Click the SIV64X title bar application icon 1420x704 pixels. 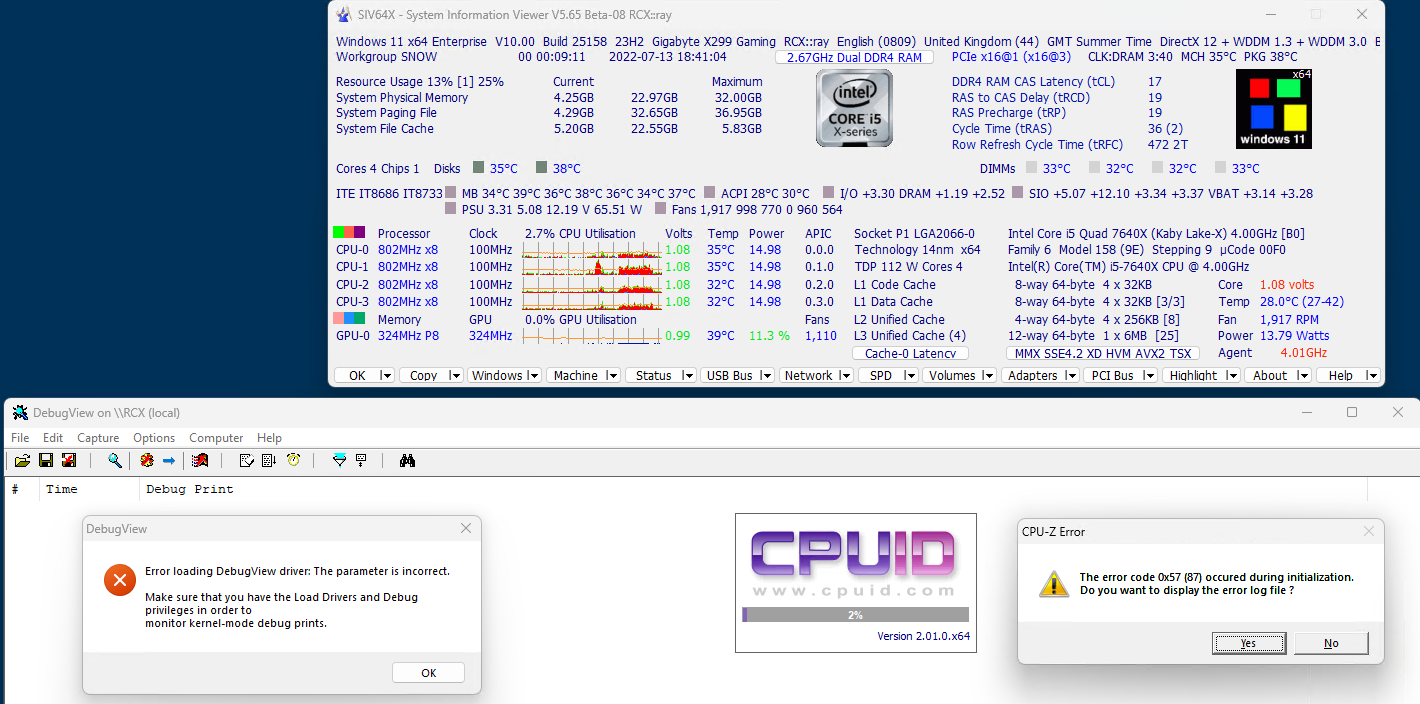(344, 14)
